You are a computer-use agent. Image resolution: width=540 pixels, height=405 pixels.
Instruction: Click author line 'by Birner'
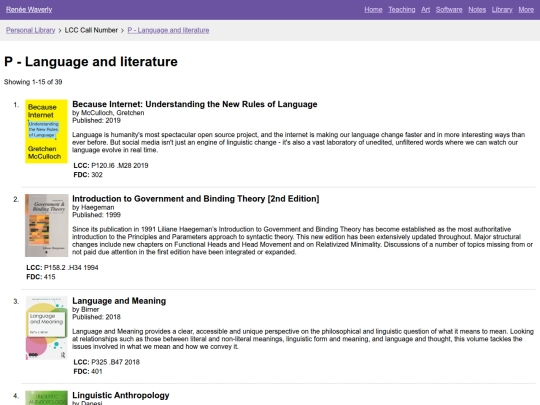click(x=85, y=309)
